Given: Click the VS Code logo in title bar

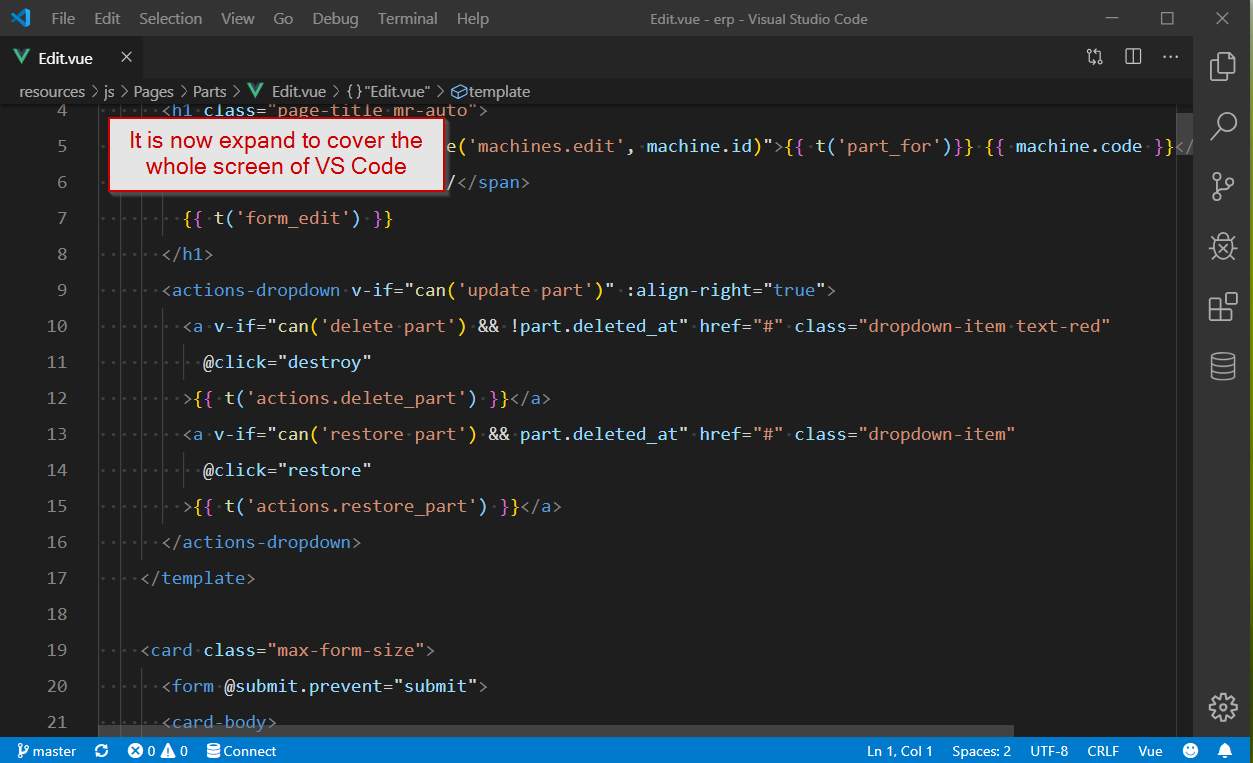Looking at the screenshot, I should pos(20,18).
